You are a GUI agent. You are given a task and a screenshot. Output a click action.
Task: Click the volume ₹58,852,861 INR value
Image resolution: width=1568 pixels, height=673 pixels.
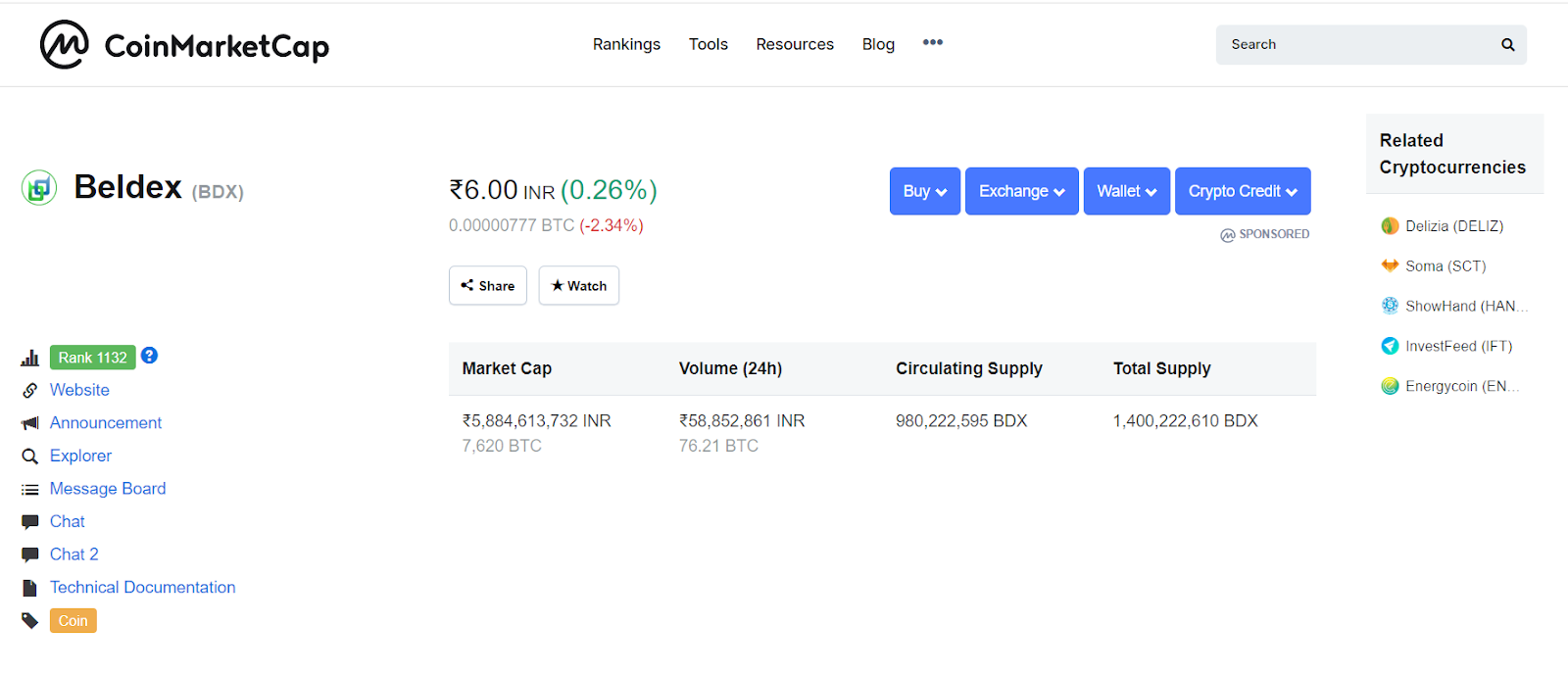[x=742, y=421]
